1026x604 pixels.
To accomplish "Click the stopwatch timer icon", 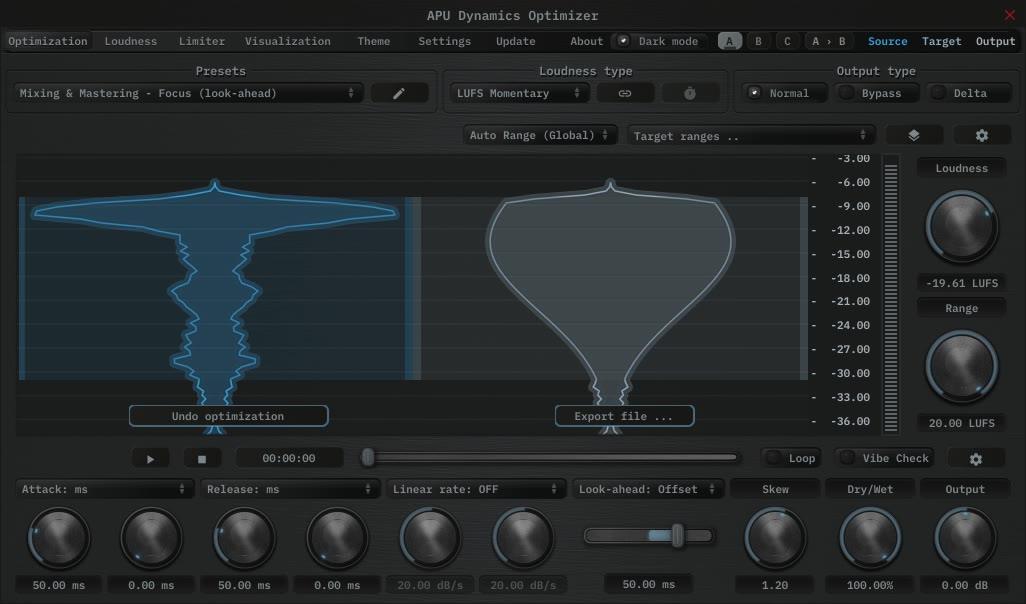I will click(x=690, y=94).
